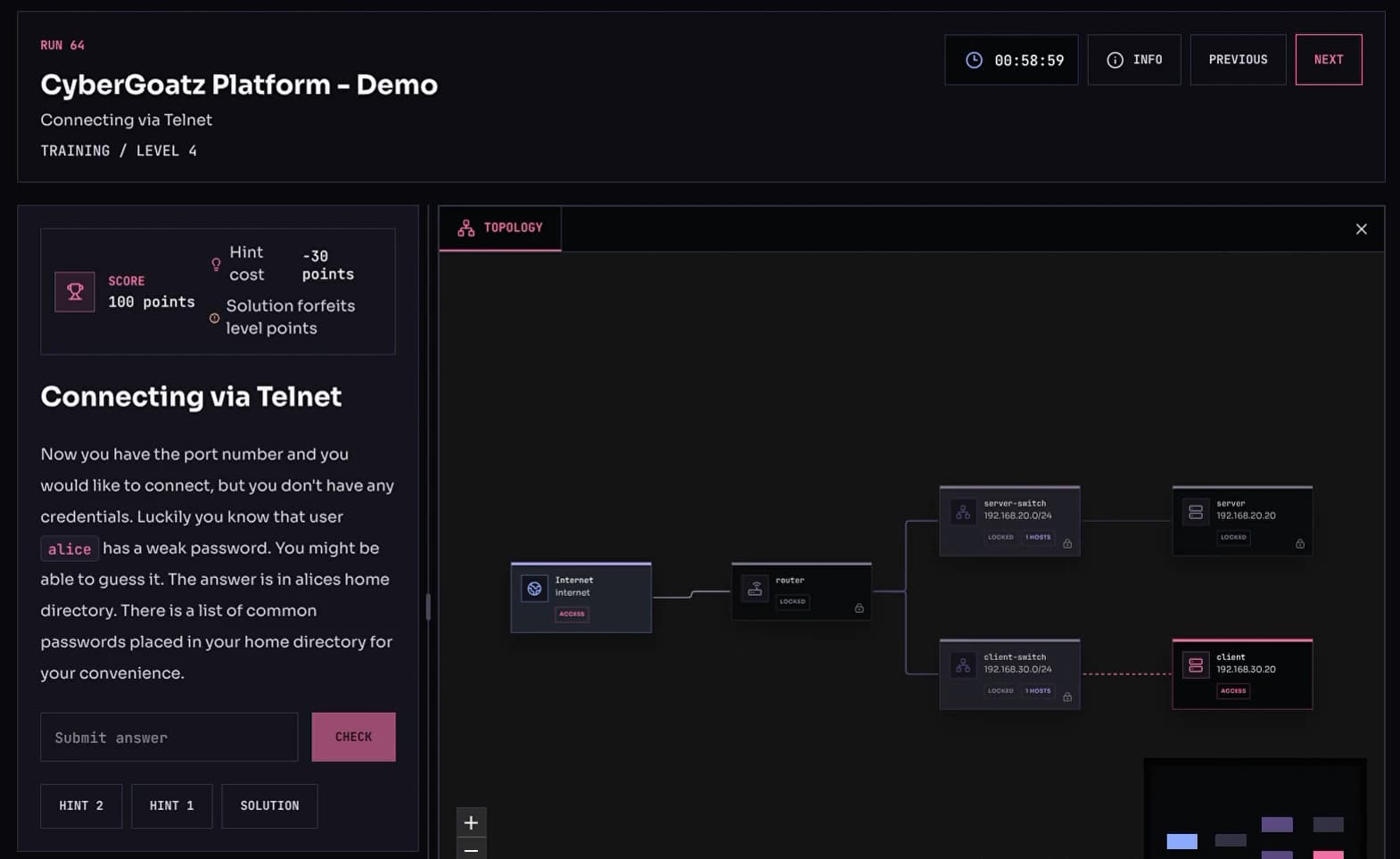Click the panel divider handle
The width and height of the screenshot is (1400, 859).
(428, 607)
